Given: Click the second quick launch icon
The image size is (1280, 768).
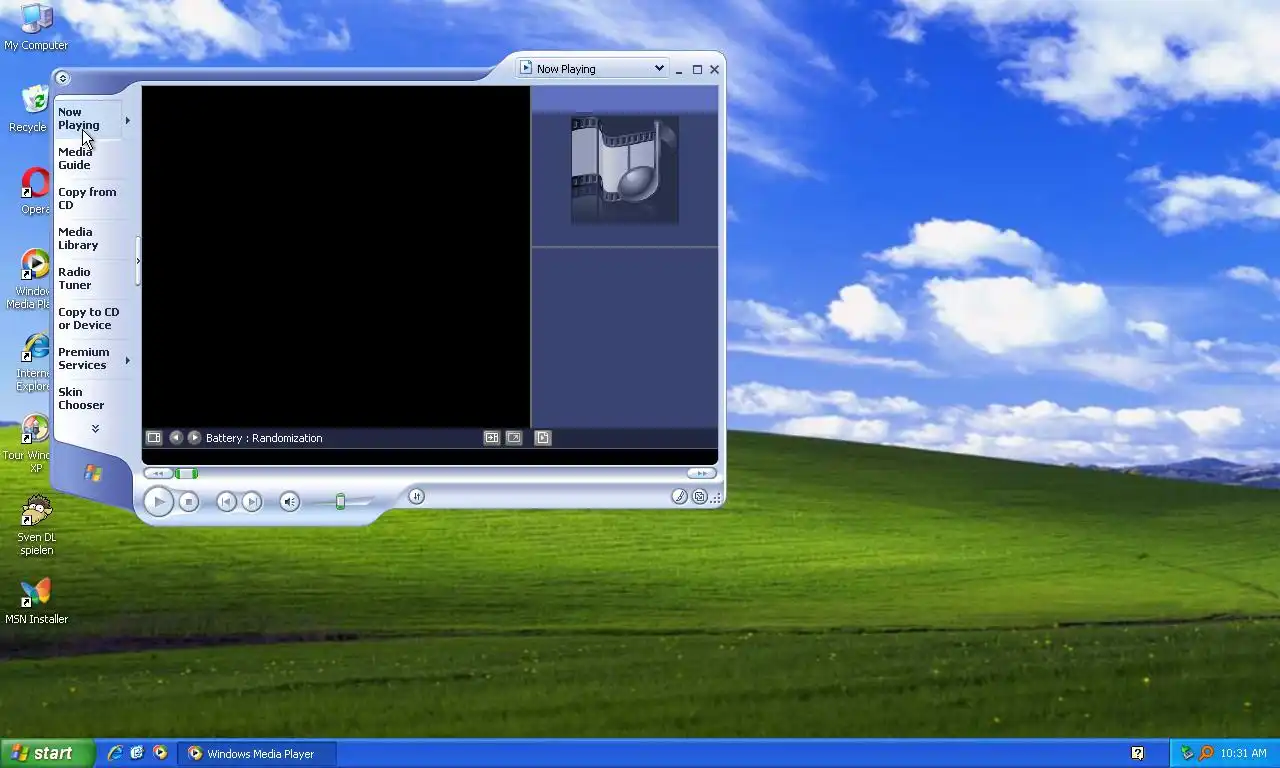Looking at the screenshot, I should 137,753.
